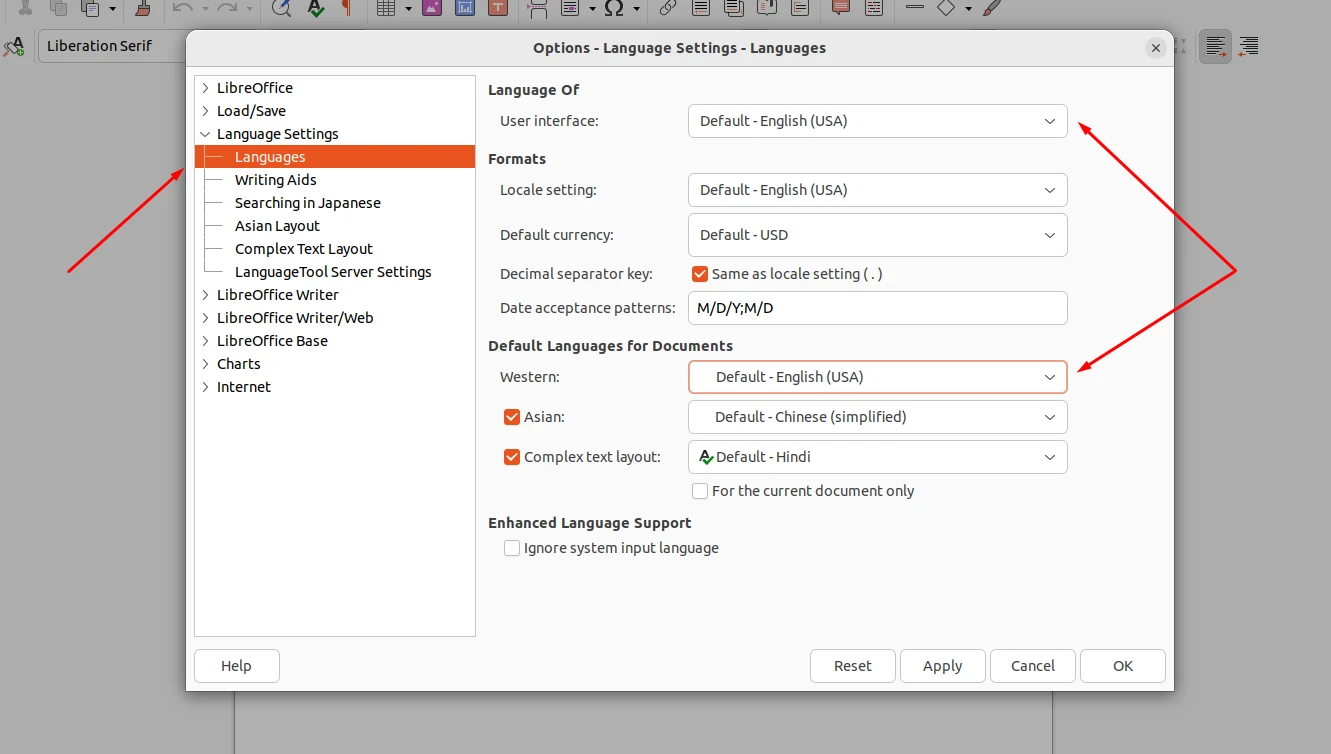
Task: Collapse the Language Settings tree node
Action: (206, 134)
